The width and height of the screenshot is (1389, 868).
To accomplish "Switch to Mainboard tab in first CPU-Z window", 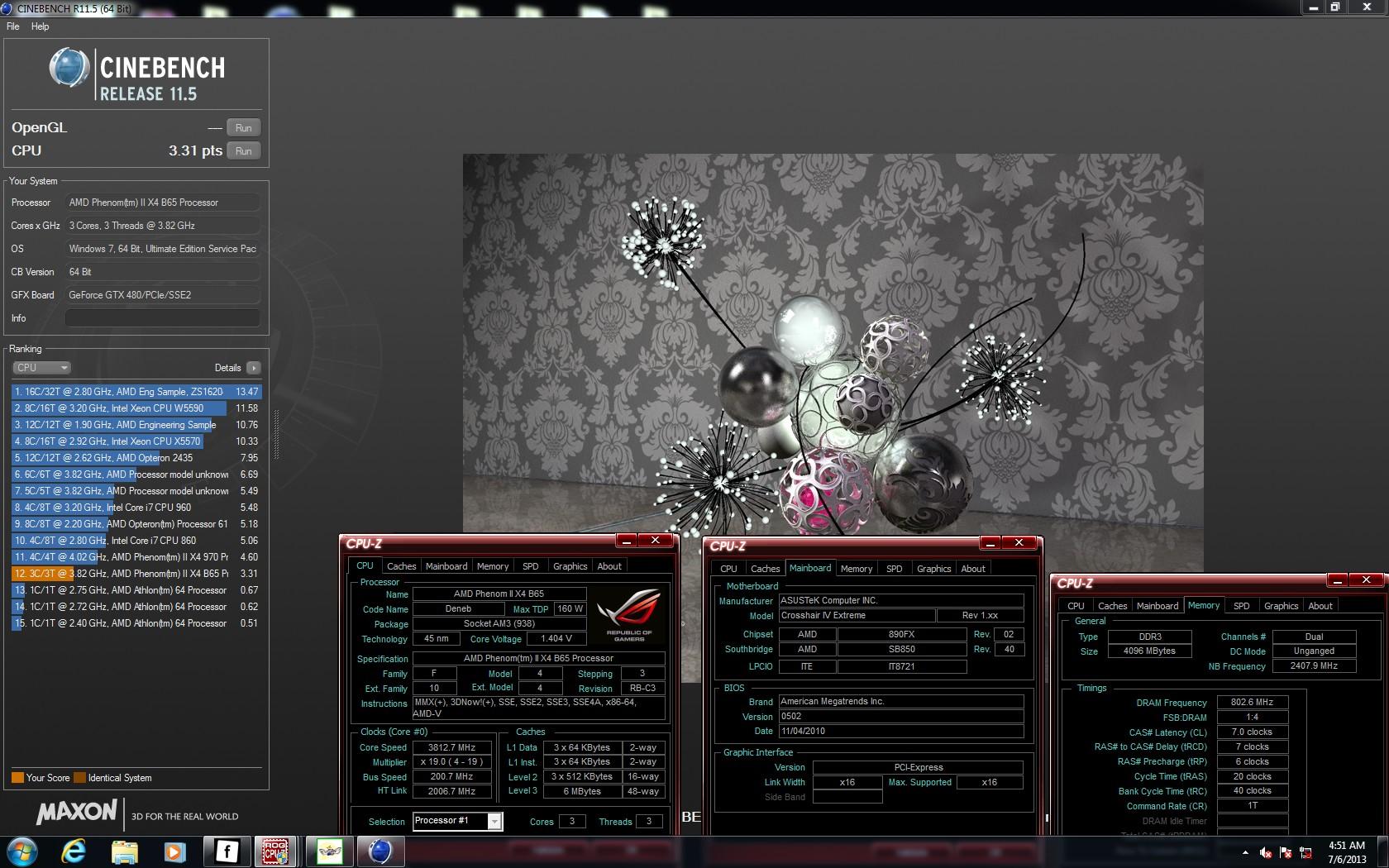I will click(446, 566).
